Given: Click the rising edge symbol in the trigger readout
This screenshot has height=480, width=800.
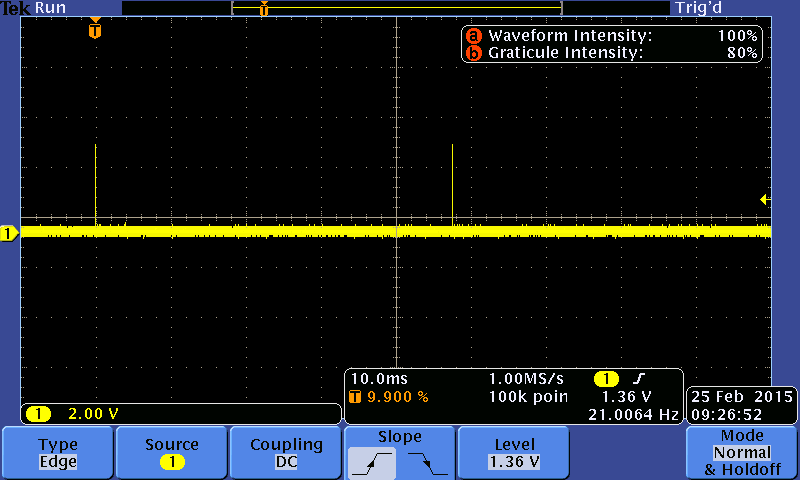Looking at the screenshot, I should [639, 378].
